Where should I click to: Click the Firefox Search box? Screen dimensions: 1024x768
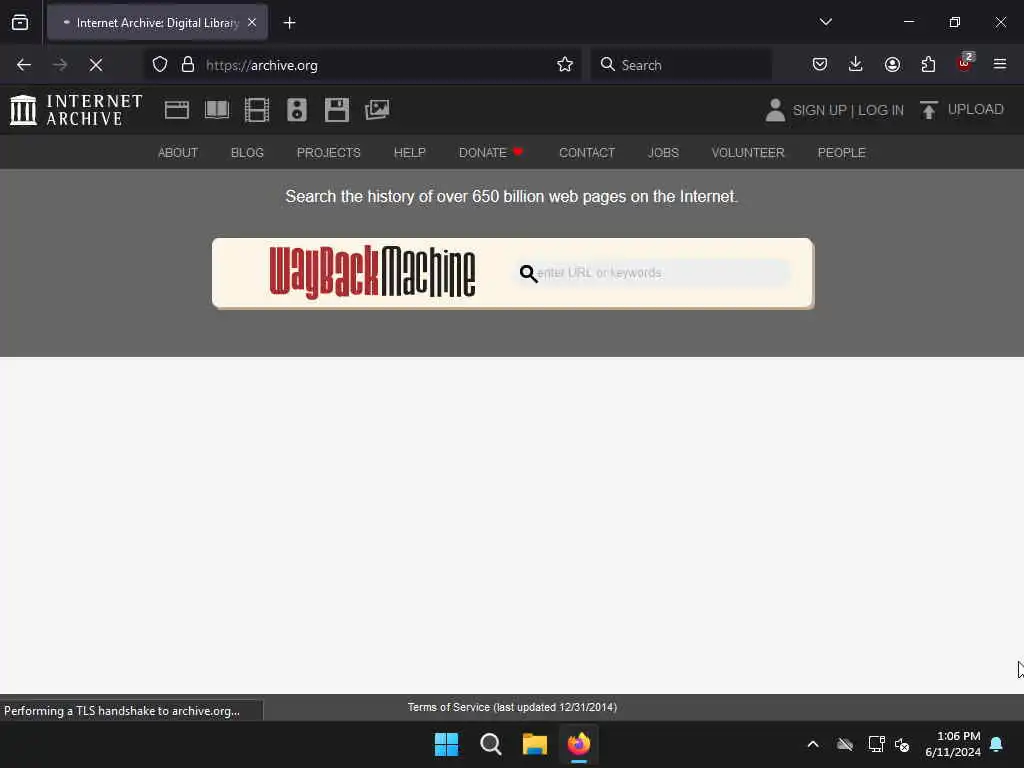pyautogui.click(x=680, y=65)
